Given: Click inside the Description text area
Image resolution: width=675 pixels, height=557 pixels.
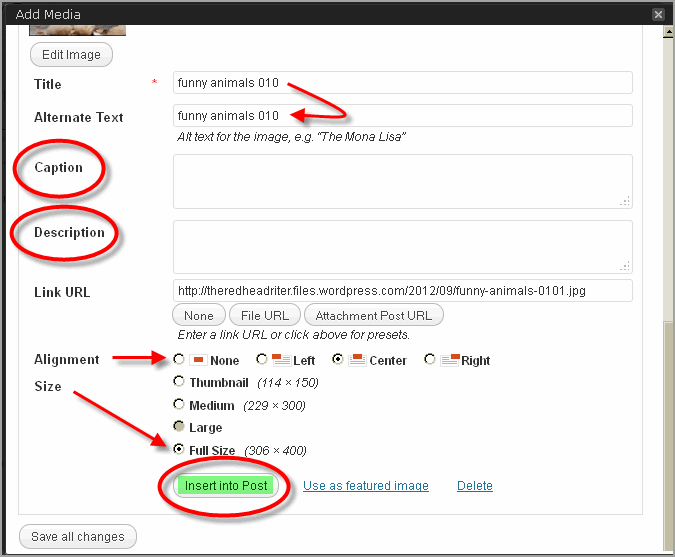Looking at the screenshot, I should pyautogui.click(x=403, y=247).
